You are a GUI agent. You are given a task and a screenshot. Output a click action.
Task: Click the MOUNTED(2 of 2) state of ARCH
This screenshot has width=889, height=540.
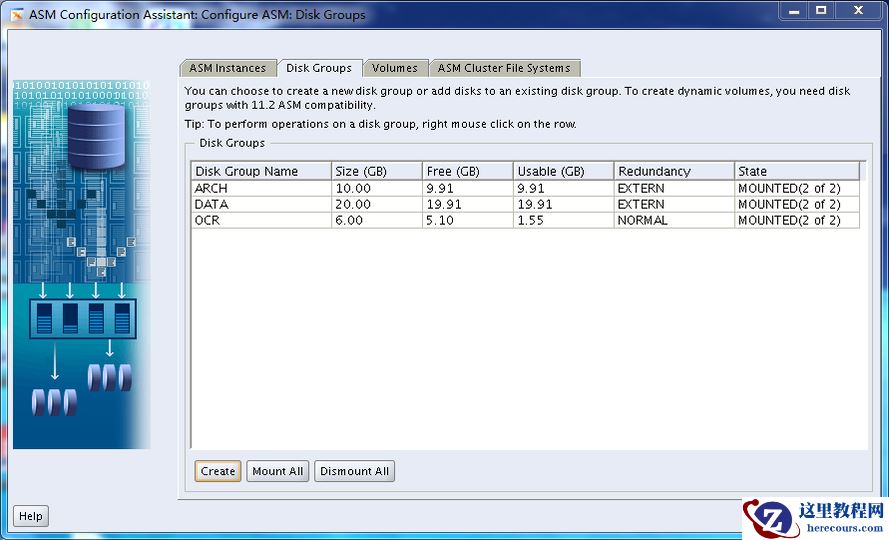click(x=797, y=188)
